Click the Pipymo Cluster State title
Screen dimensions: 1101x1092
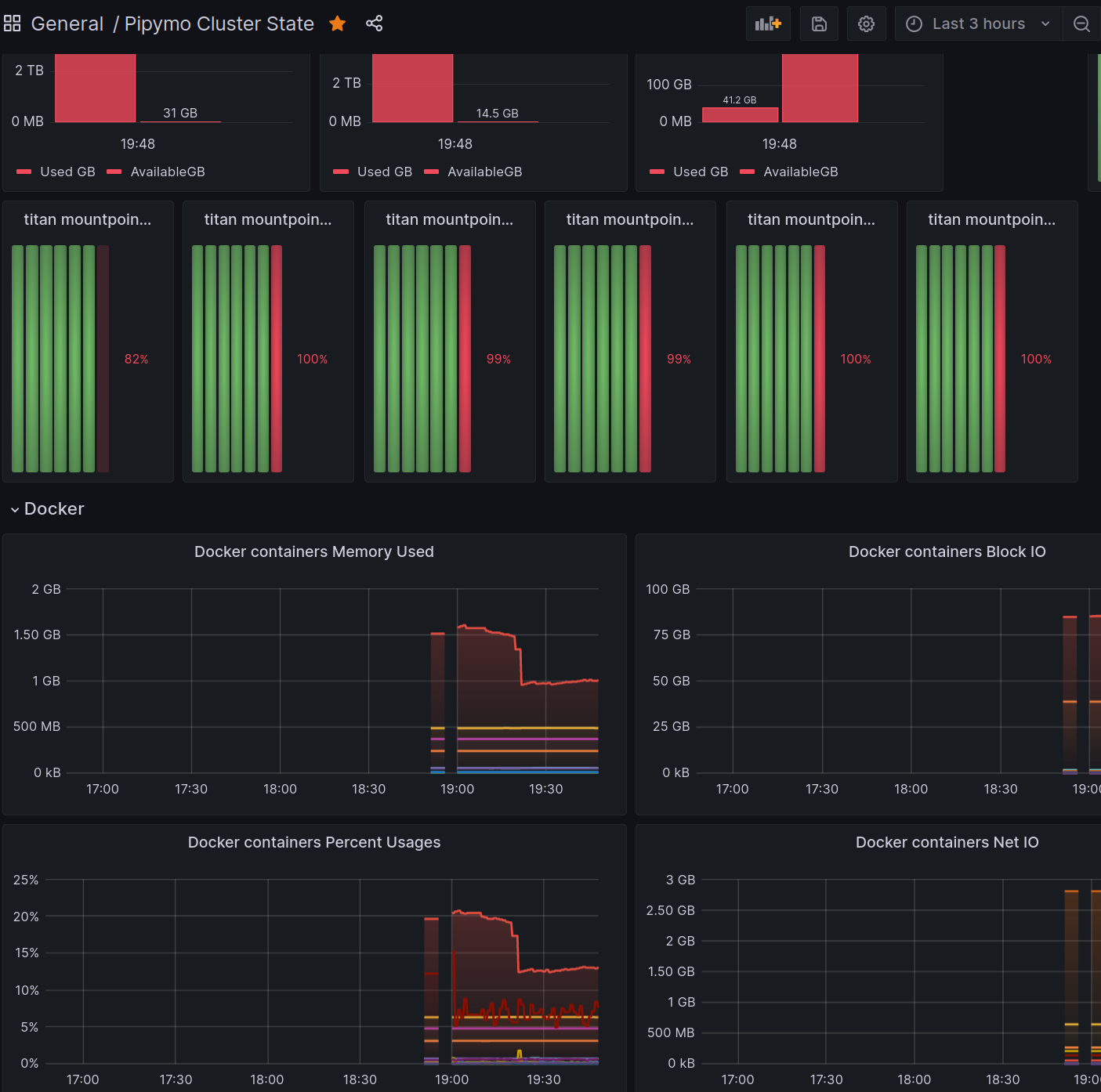[219, 24]
